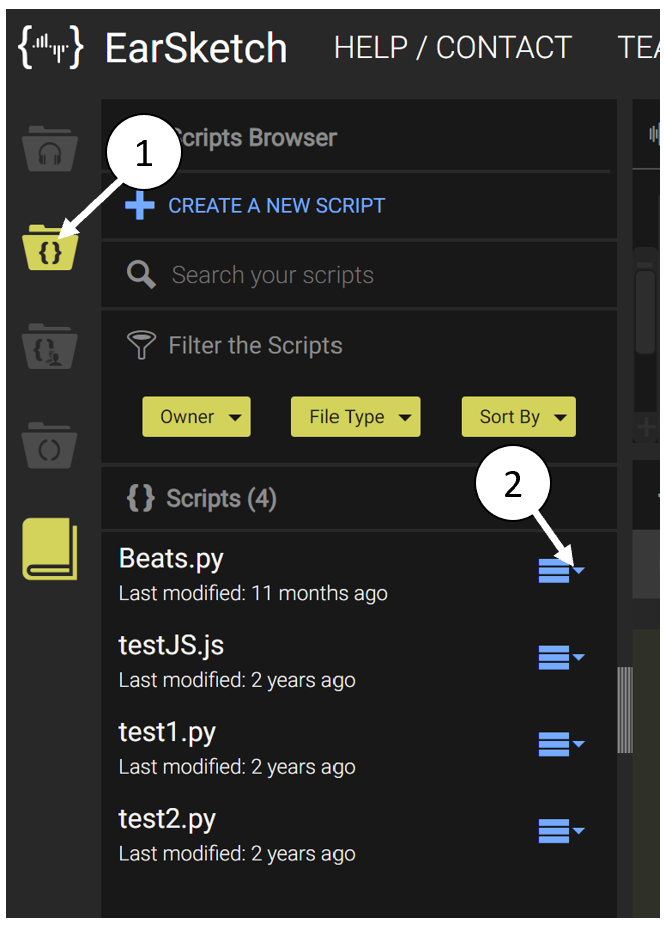This screenshot has height=926, width=664.
Task: Open the Shared Scripts folder icon
Action: pyautogui.click(x=50, y=347)
